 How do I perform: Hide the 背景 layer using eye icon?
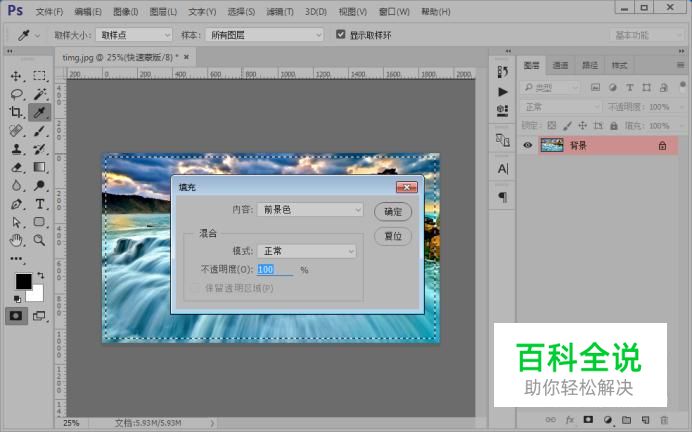528,145
